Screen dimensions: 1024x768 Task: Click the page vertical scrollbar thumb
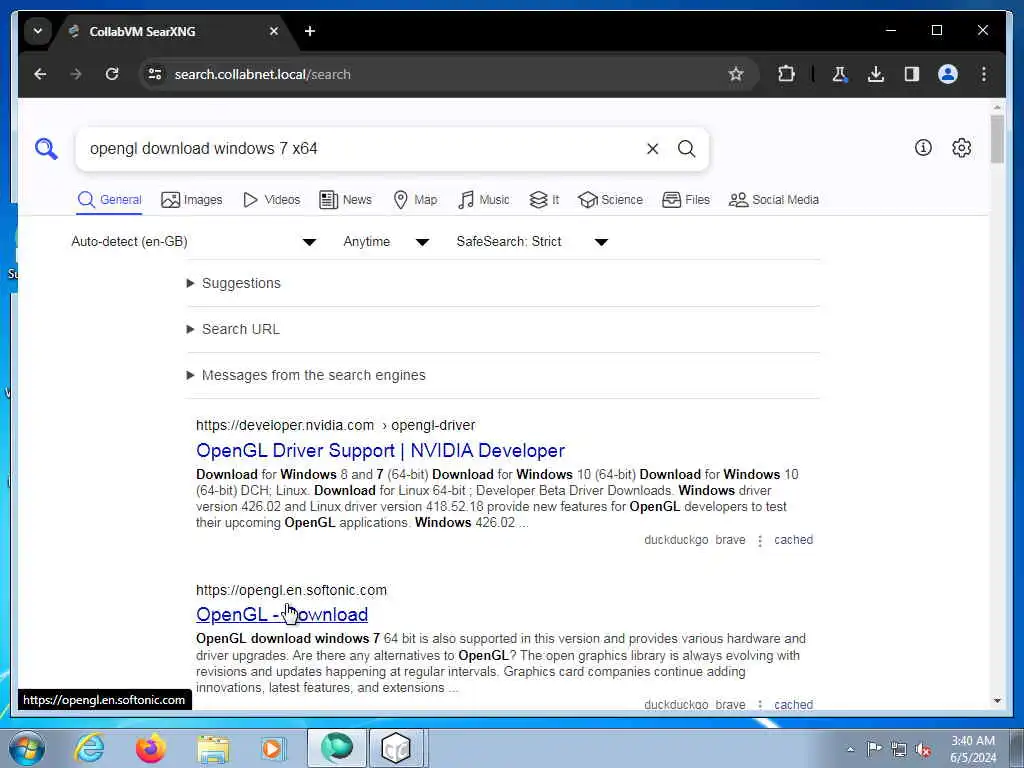[x=997, y=138]
